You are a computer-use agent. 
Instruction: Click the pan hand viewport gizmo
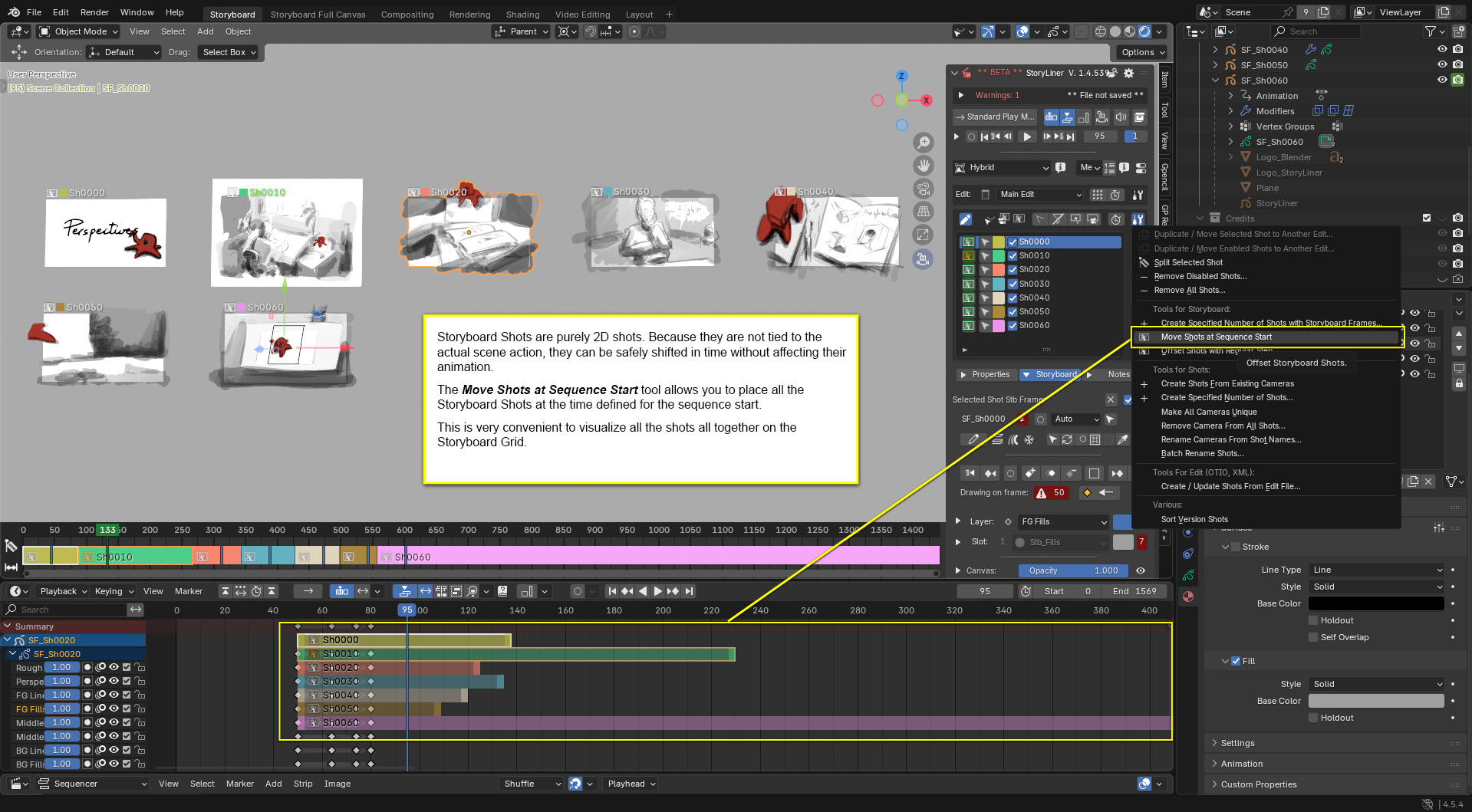924,166
